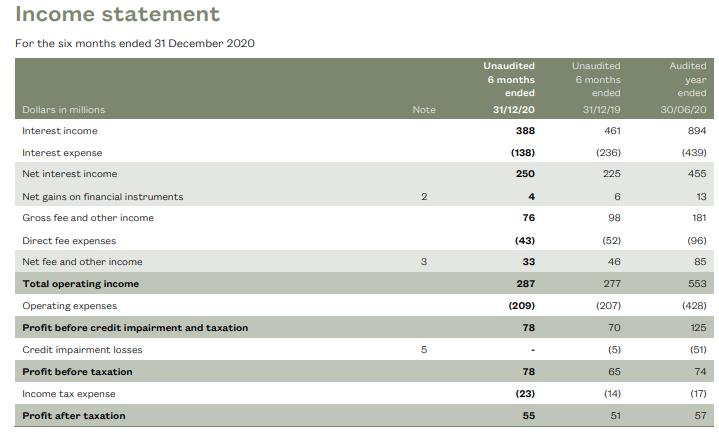Open Note 3 for net fee income
The height and width of the screenshot is (432, 719).
[x=424, y=262]
